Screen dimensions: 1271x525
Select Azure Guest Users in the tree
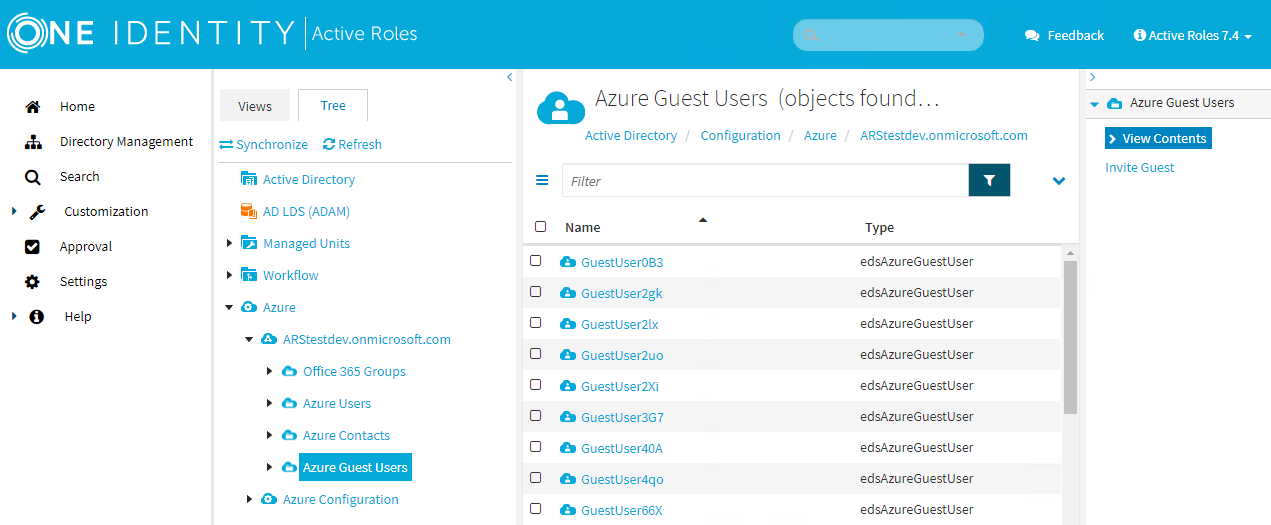point(355,467)
